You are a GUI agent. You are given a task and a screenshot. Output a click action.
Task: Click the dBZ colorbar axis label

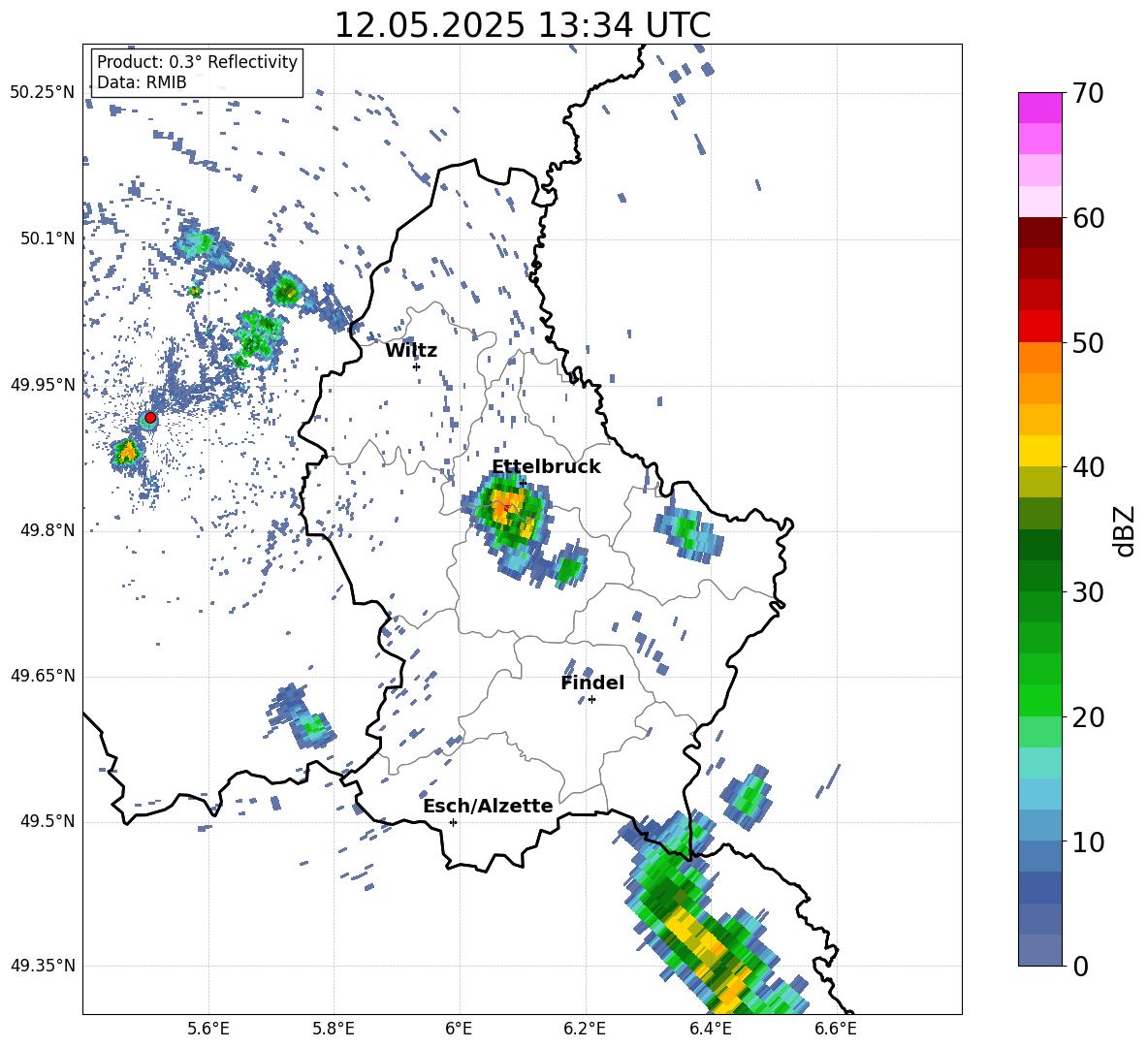click(x=1126, y=530)
